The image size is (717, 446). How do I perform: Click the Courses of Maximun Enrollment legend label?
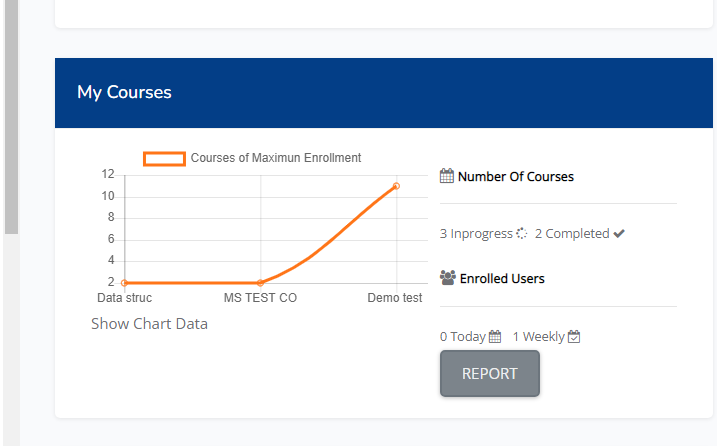click(276, 158)
